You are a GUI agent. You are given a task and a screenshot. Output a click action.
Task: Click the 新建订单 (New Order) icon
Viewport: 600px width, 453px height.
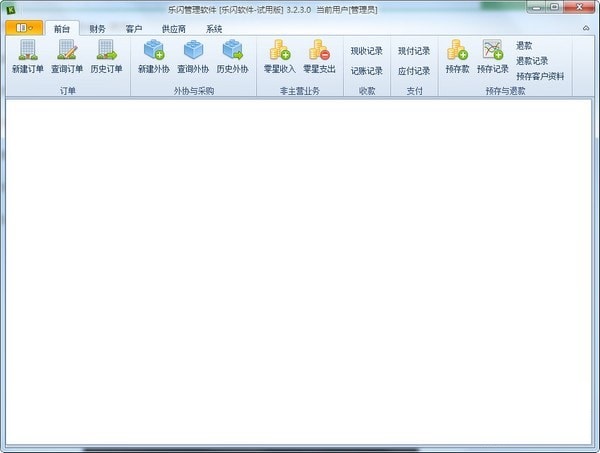point(27,51)
